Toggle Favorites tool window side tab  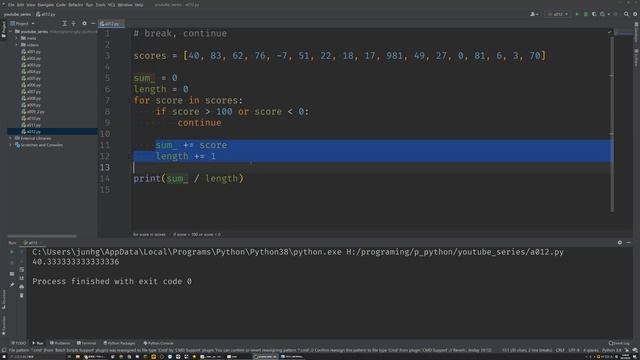point(3,324)
